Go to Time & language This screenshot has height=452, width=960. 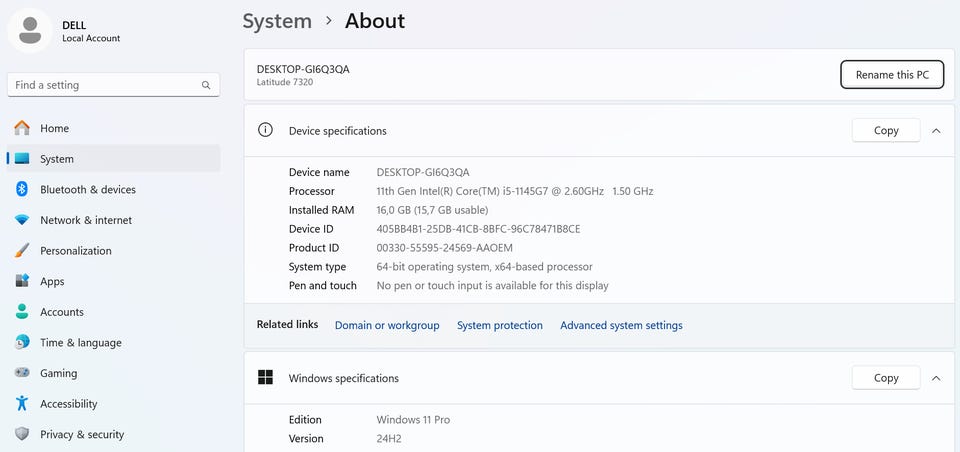(113, 342)
